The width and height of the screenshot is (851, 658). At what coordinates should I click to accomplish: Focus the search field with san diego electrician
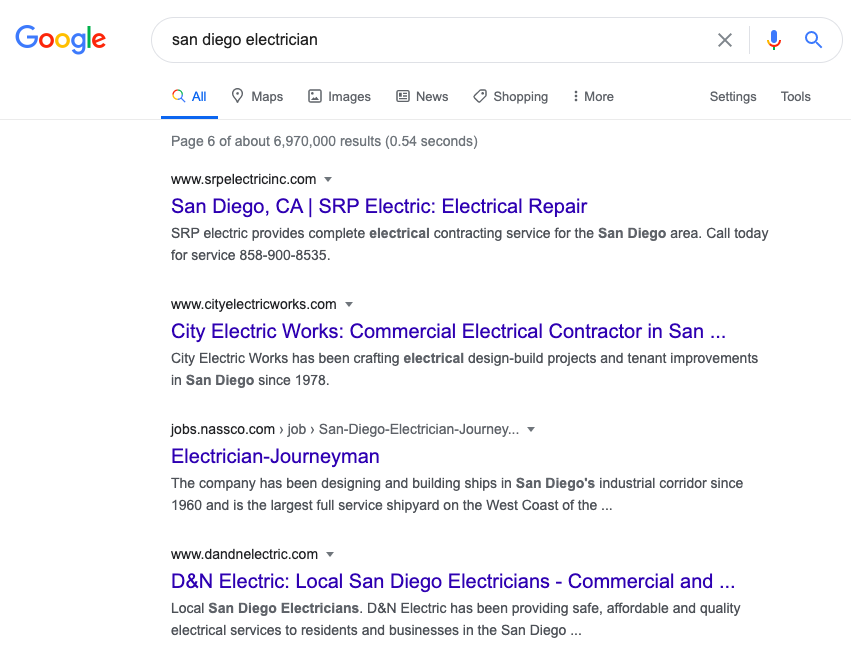tap(434, 40)
